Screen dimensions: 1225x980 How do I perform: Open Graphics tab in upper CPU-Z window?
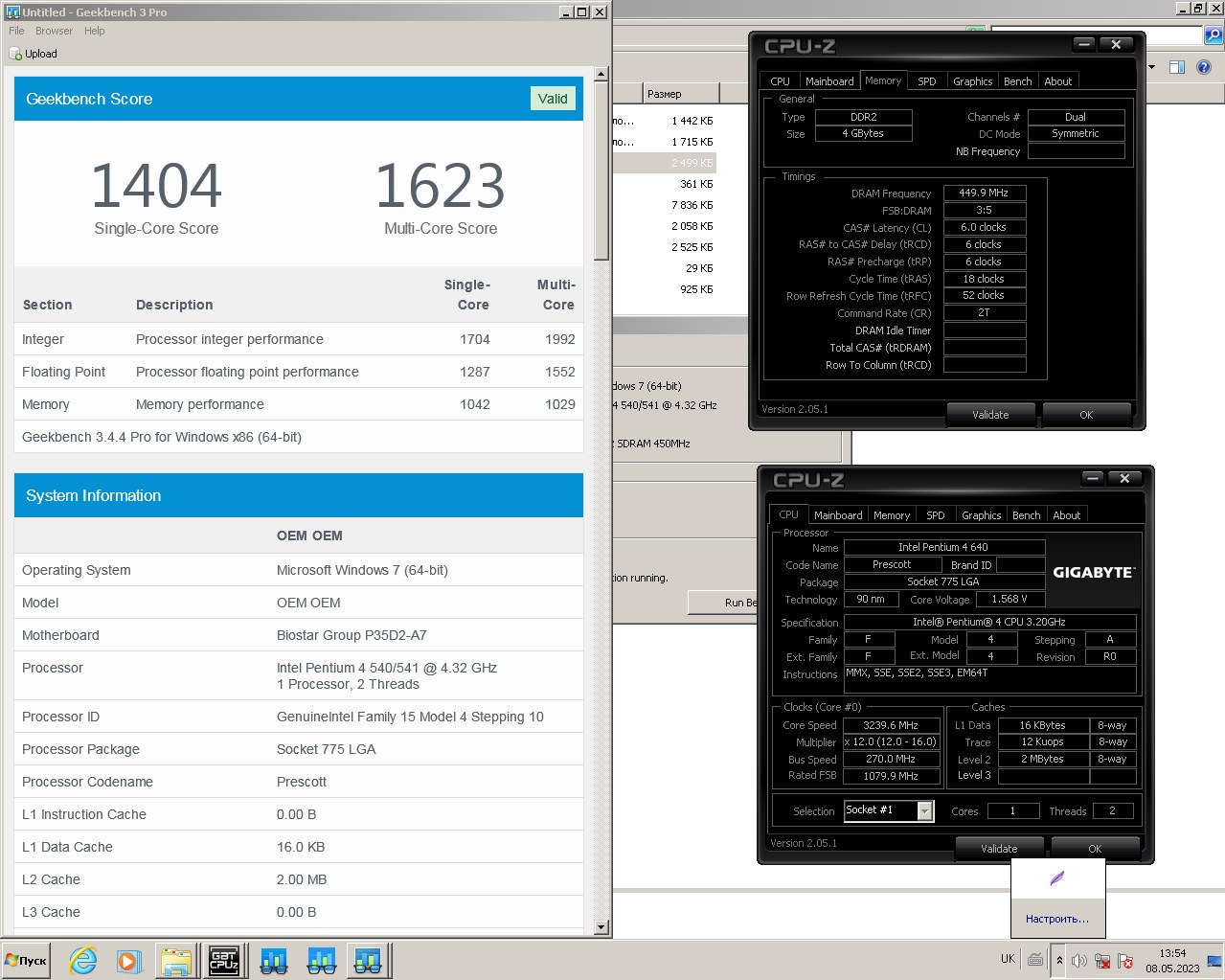click(973, 81)
